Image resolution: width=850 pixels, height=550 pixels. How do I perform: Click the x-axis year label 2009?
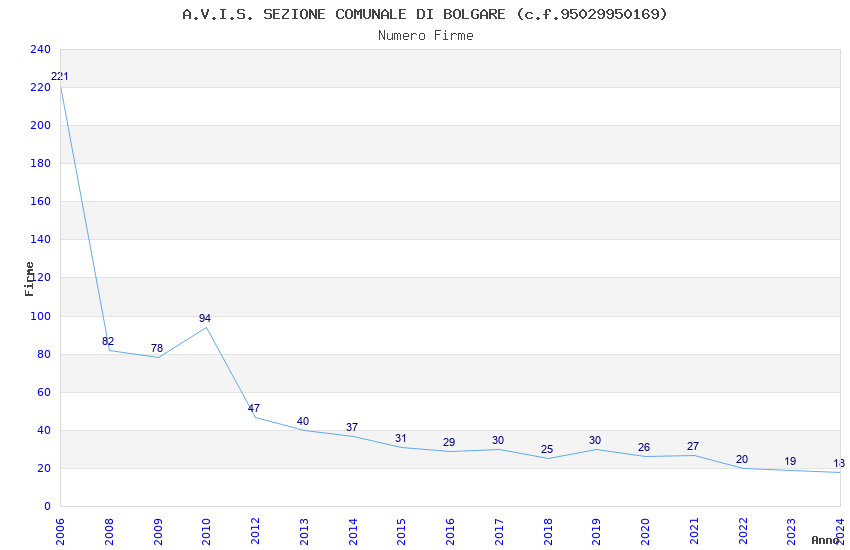158,532
